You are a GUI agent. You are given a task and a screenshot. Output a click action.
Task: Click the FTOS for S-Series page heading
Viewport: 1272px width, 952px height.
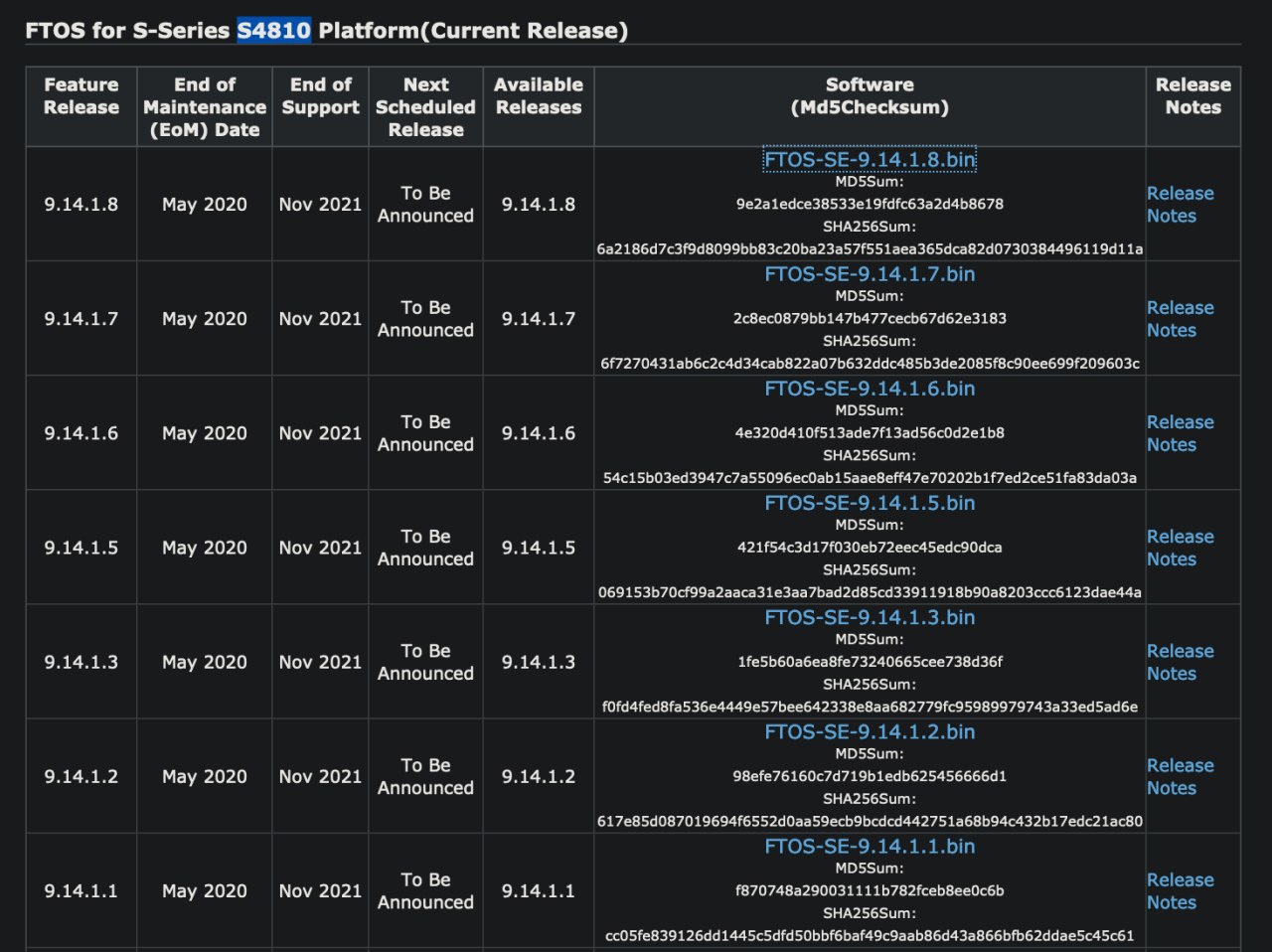pos(327,31)
